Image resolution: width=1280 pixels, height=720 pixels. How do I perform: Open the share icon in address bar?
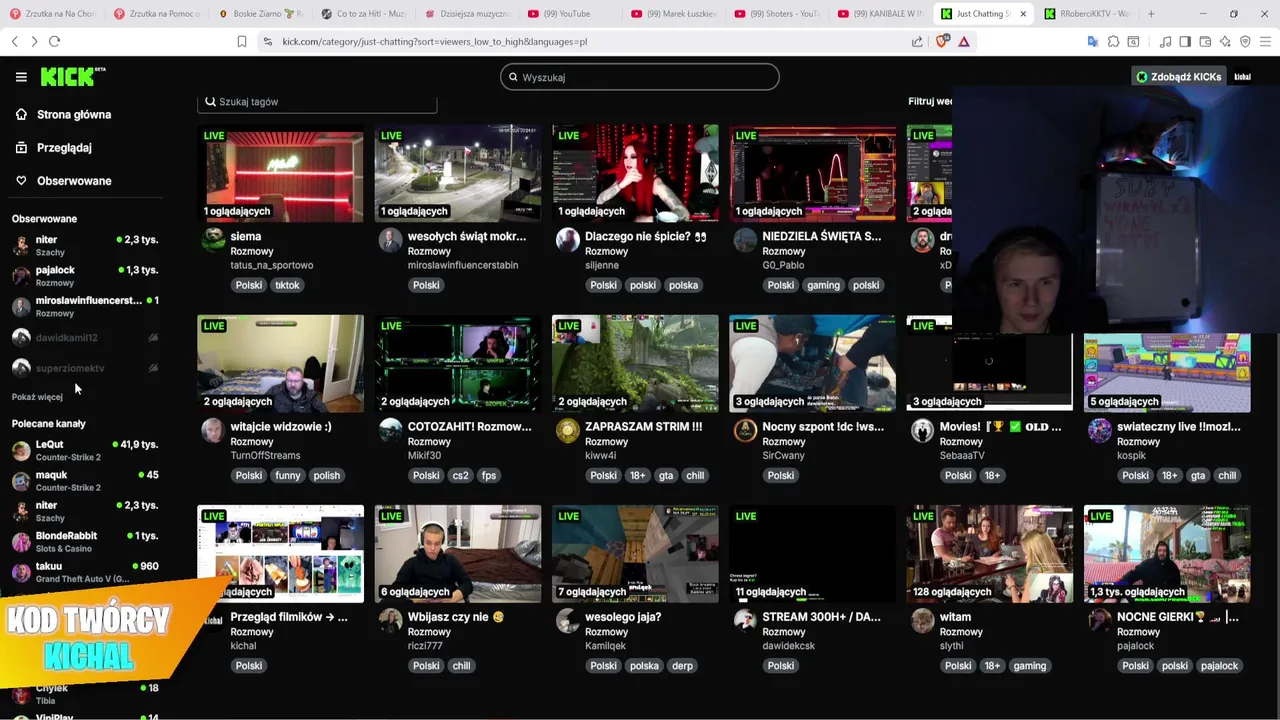[x=917, y=41]
